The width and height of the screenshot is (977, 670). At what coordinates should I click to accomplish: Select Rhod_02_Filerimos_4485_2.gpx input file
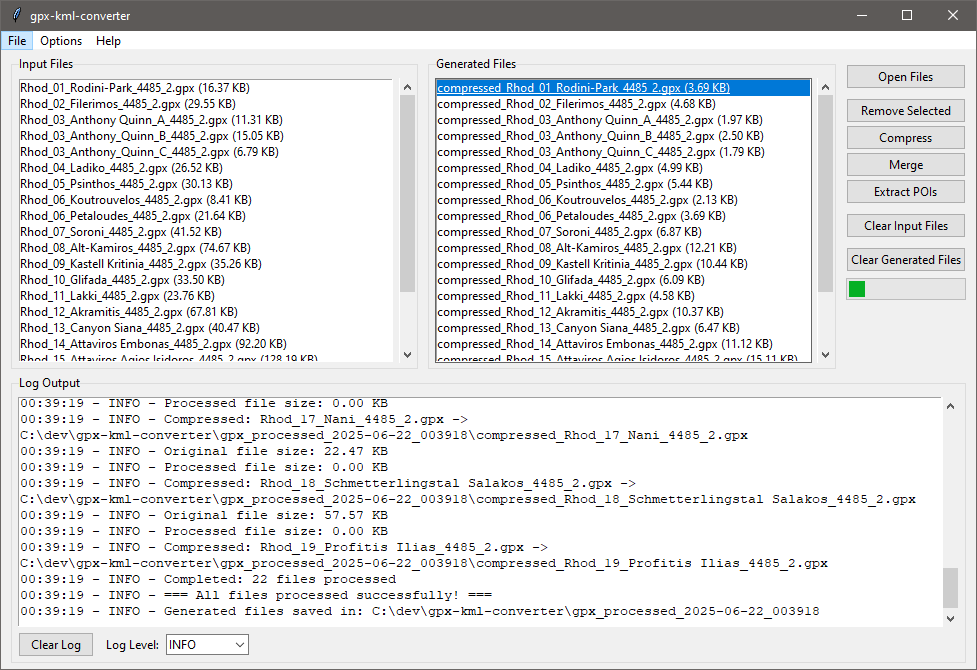point(206,104)
